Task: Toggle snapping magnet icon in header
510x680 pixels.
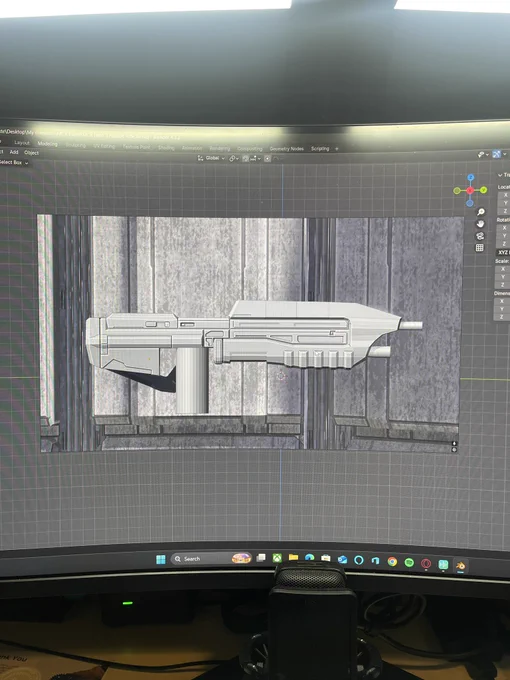Action: [x=245, y=158]
